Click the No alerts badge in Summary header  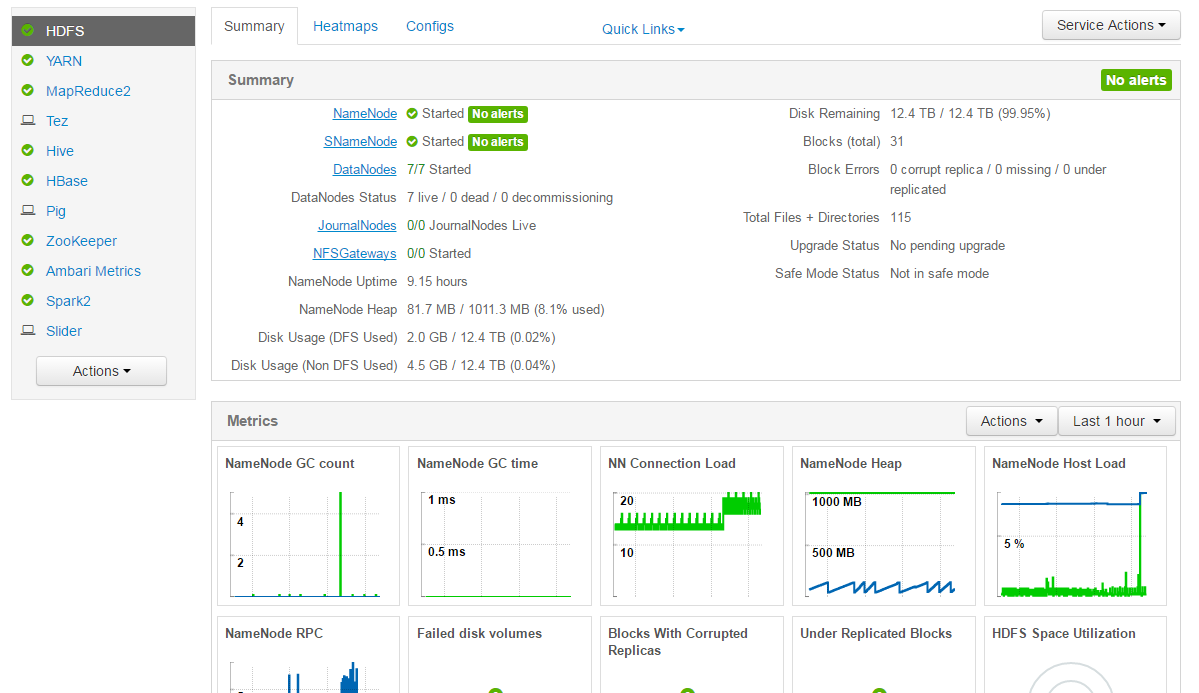tap(1136, 80)
